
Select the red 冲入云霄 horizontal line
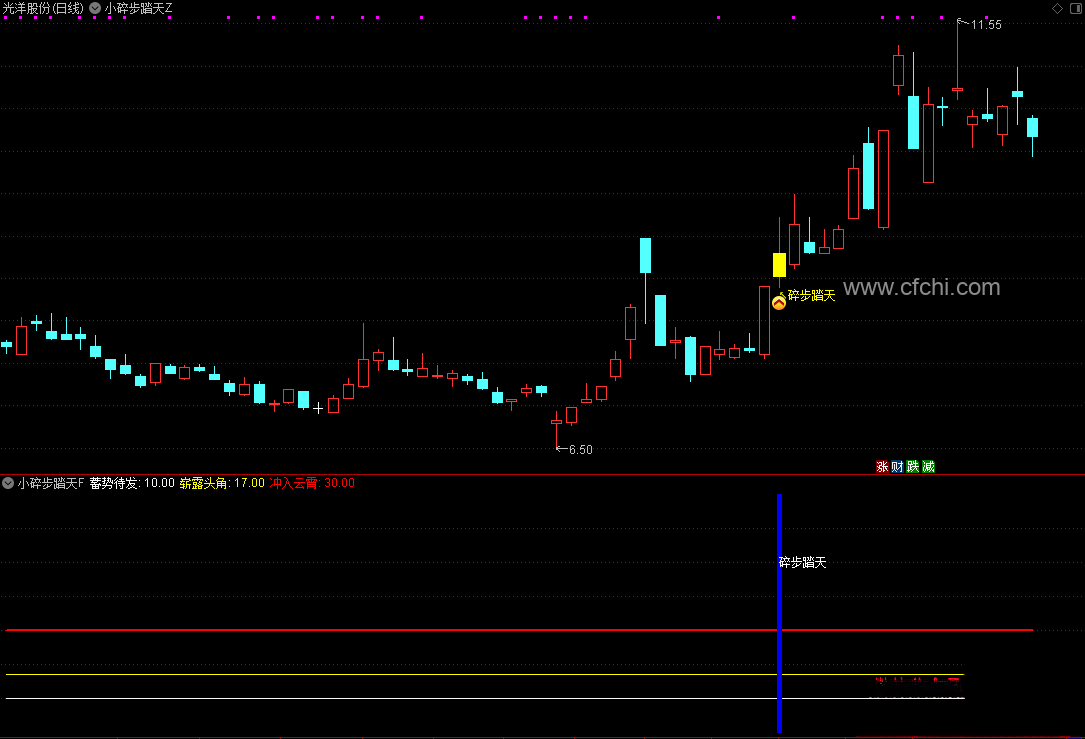pos(519,630)
